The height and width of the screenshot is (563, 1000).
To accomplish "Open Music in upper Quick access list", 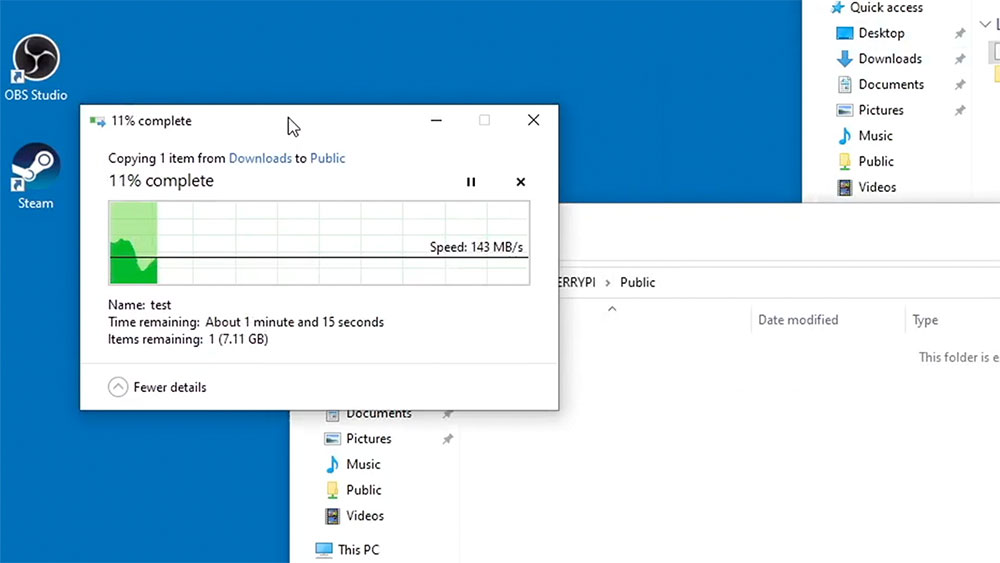I will 875,136.
